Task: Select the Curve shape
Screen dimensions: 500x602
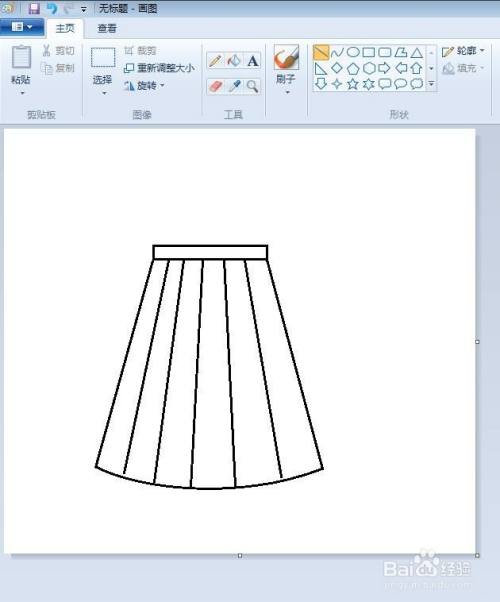Action: coord(337,52)
